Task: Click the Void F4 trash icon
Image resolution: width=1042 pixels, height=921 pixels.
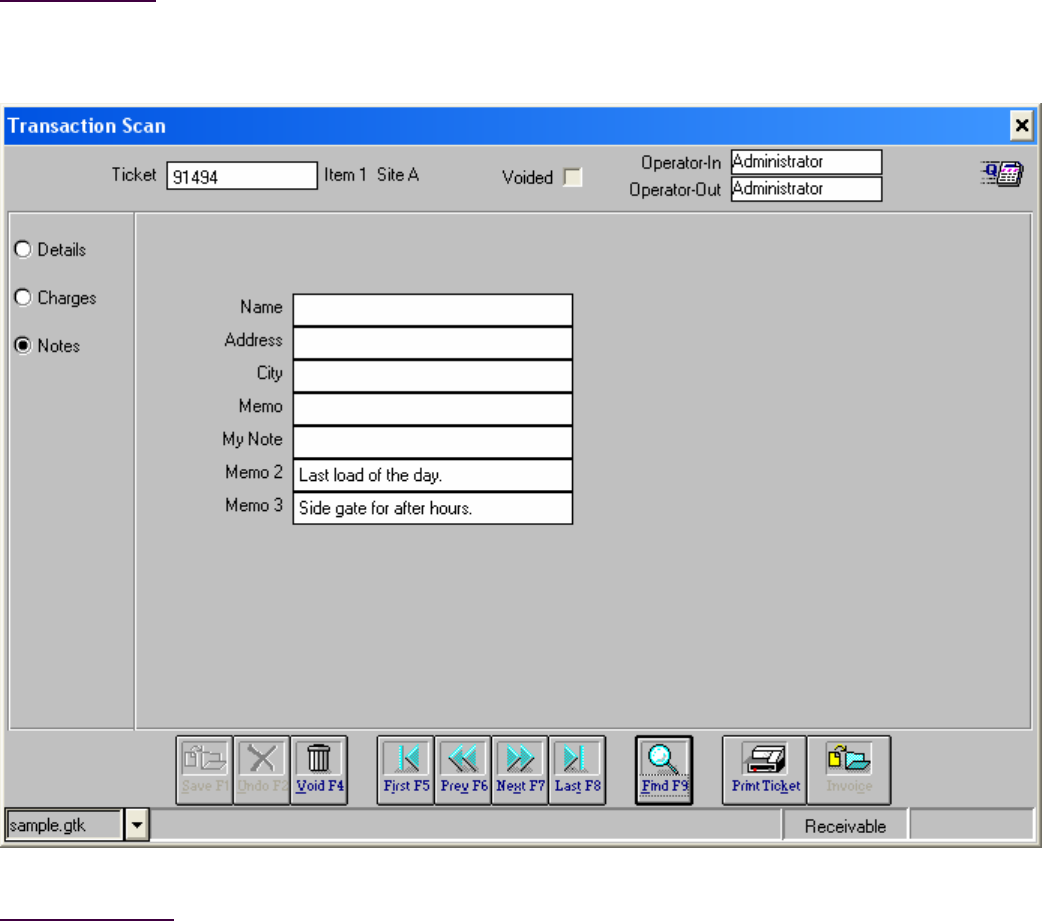Action: click(319, 770)
